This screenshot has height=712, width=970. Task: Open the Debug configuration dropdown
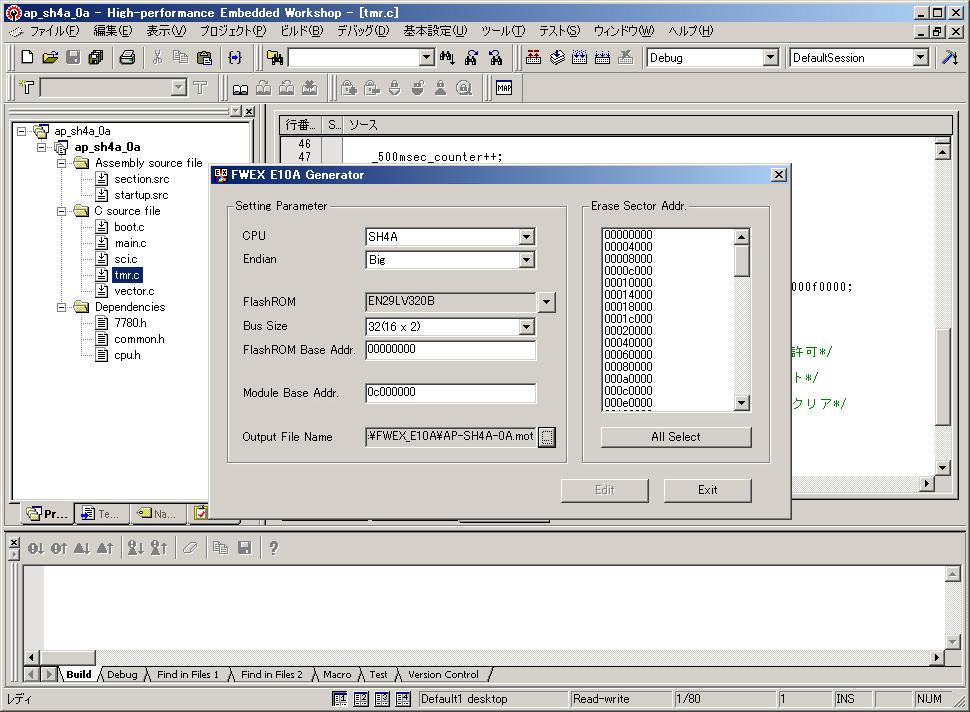[x=770, y=58]
